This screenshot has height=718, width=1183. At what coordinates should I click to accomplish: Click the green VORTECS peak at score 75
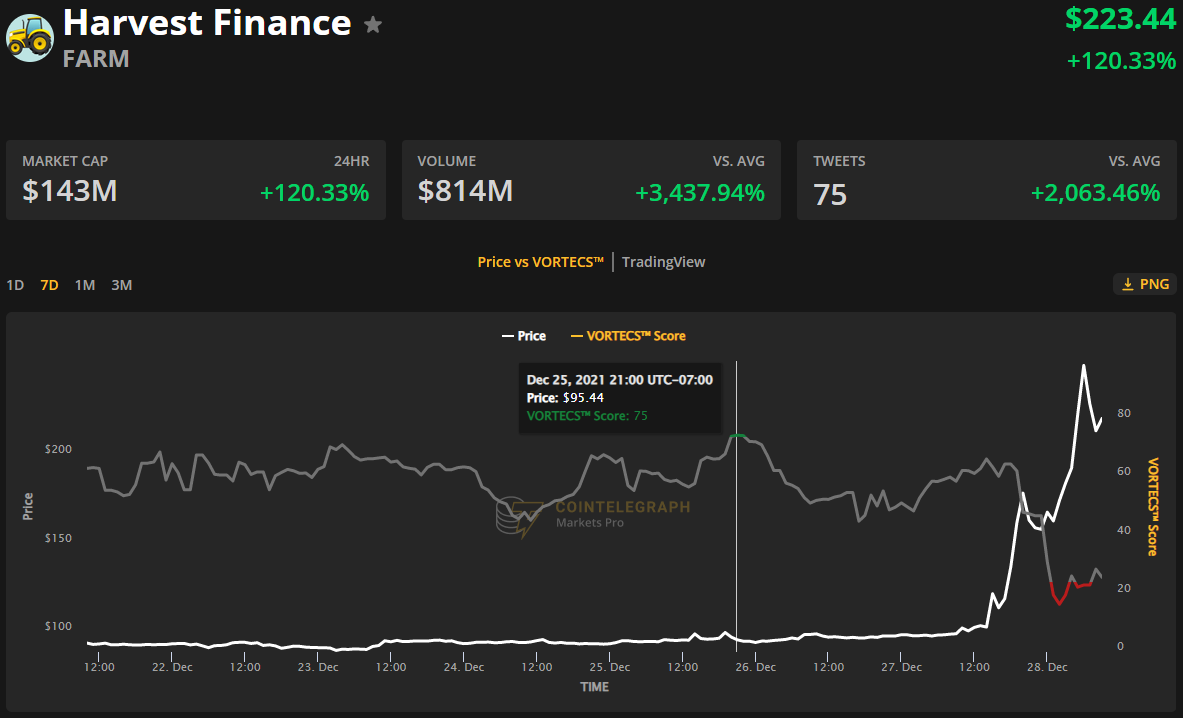coord(737,436)
